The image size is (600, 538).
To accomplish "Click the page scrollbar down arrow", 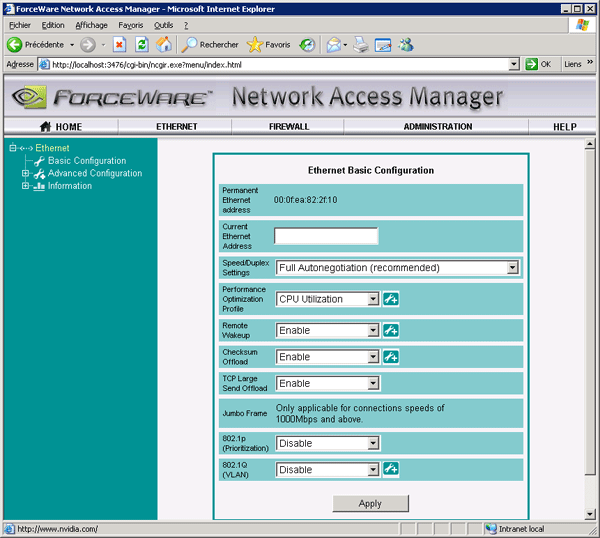I will coord(590,514).
